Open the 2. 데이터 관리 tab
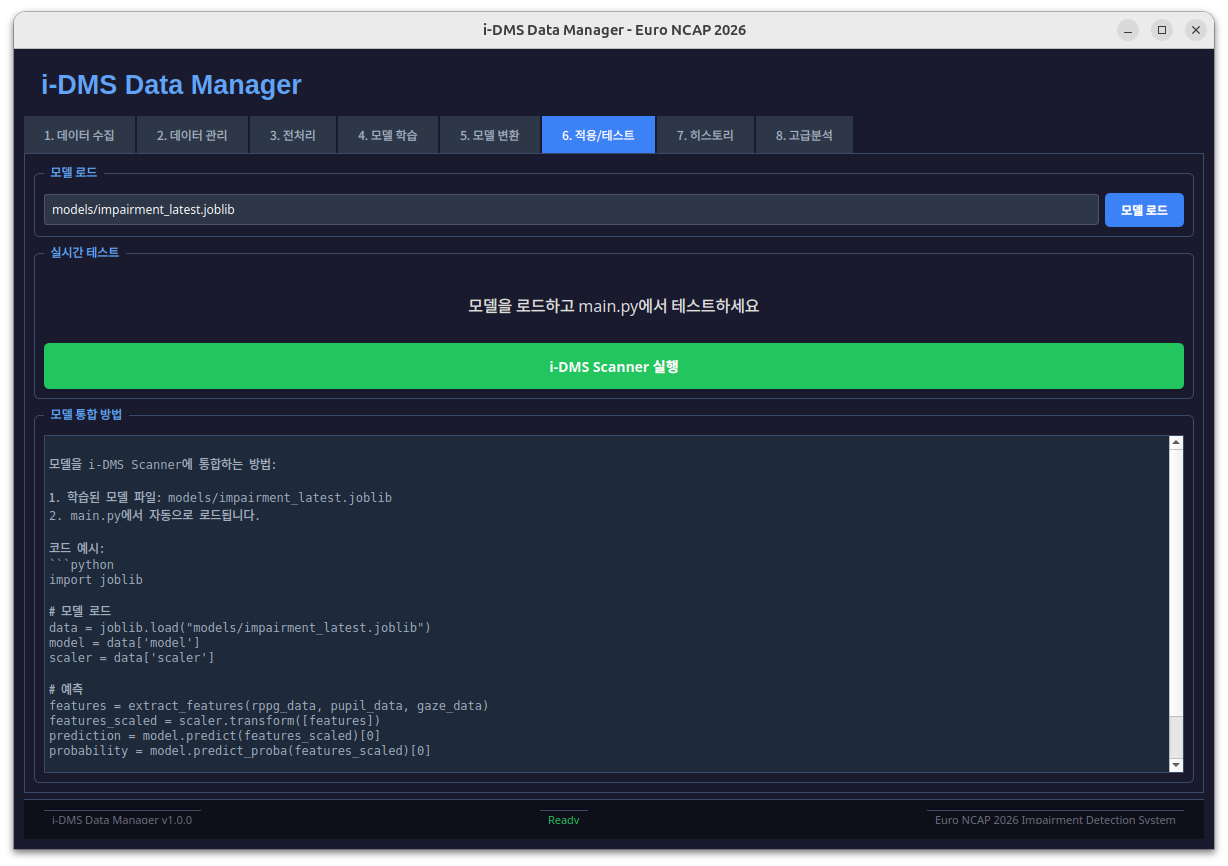 192,134
